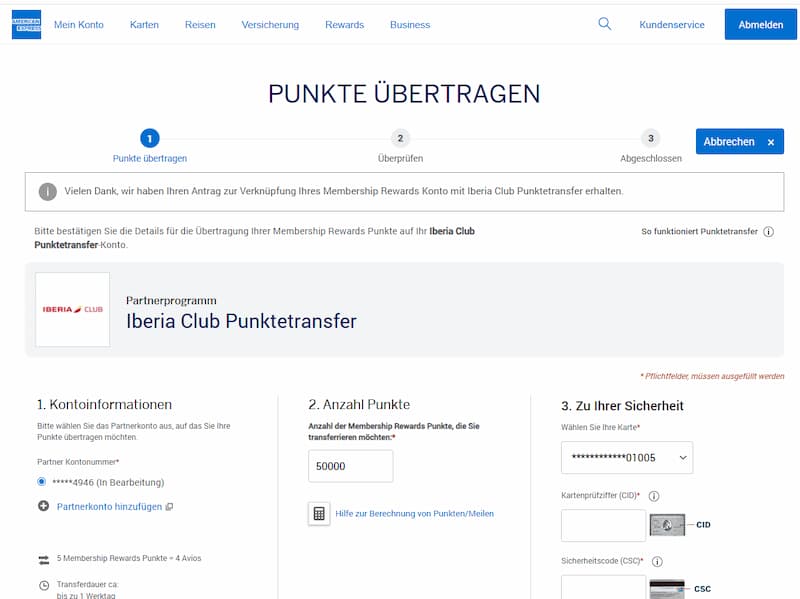Open the Kundenservice link
This screenshot has width=800, height=599.
point(671,24)
